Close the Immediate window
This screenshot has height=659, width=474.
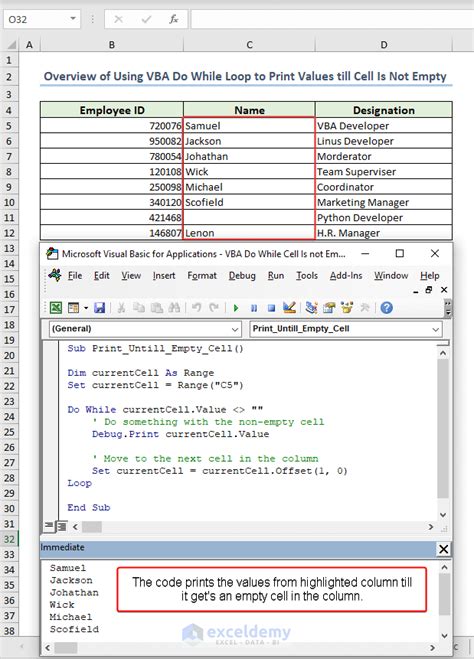point(443,549)
